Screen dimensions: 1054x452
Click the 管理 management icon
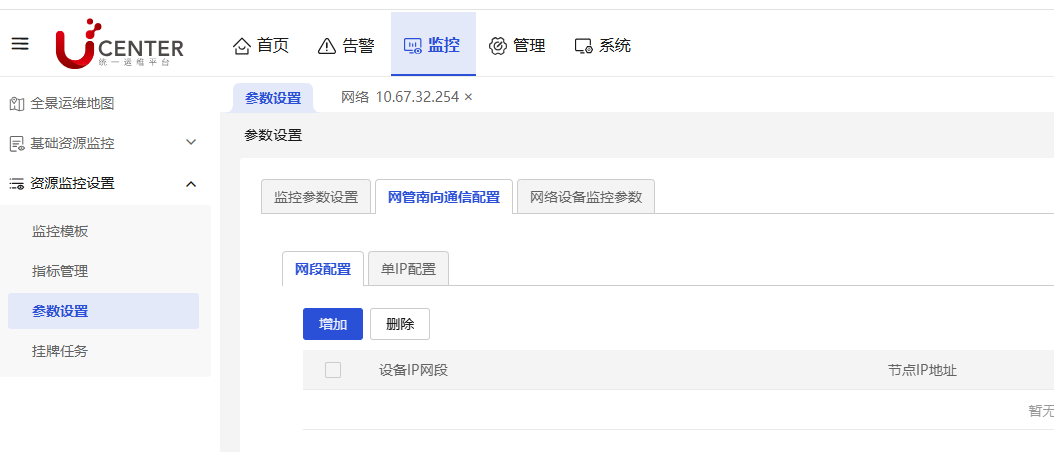498,45
